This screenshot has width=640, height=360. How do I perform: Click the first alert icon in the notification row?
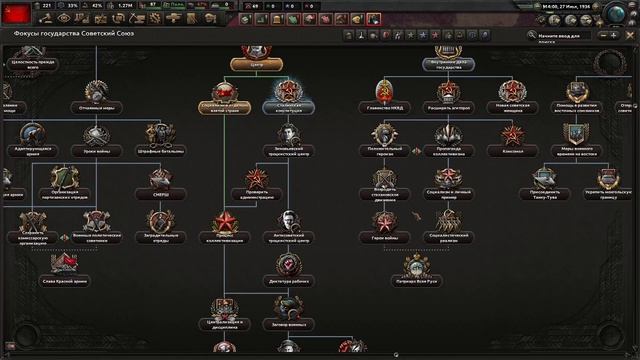[245, 19]
